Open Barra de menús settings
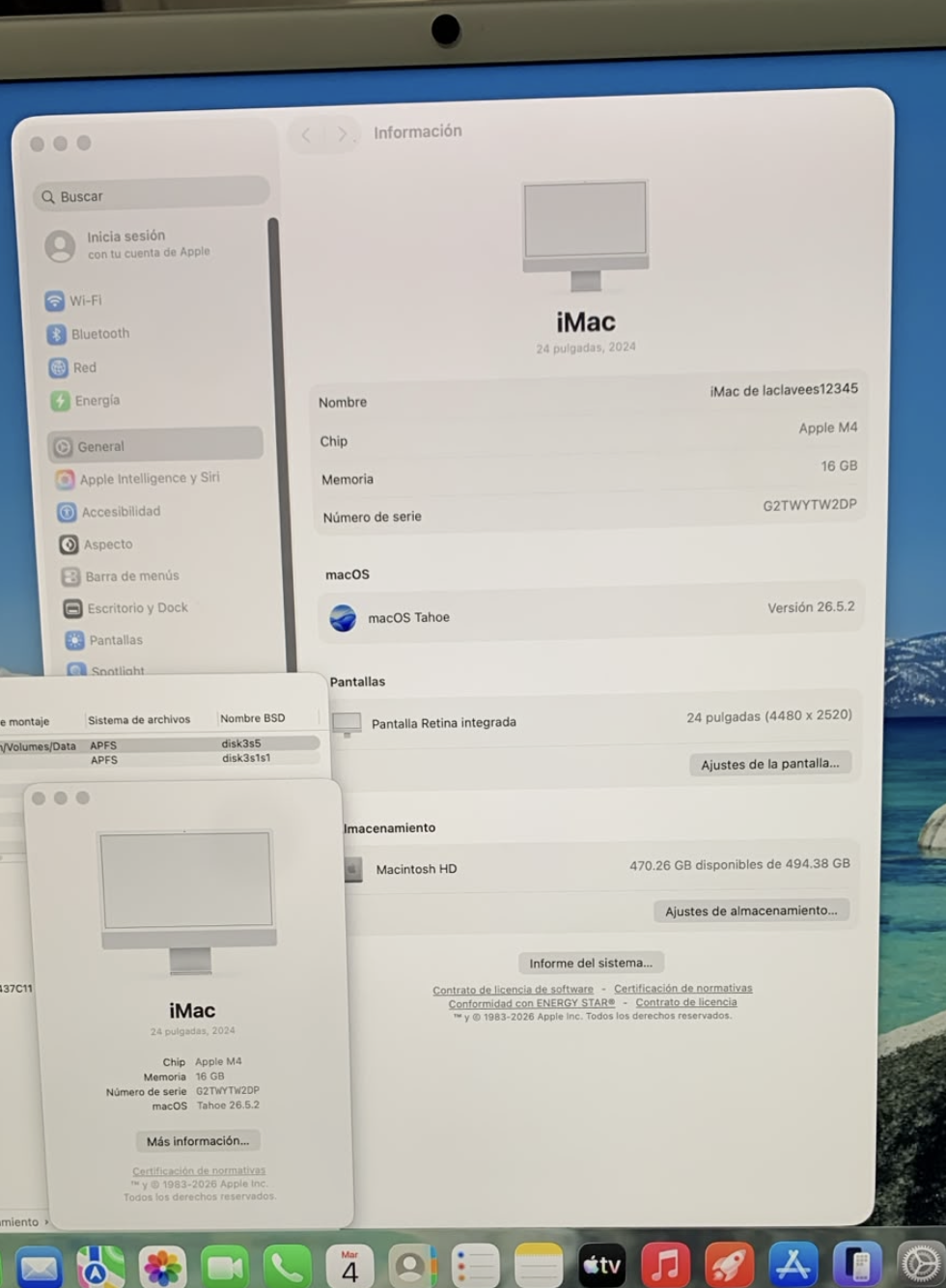 pos(121,575)
